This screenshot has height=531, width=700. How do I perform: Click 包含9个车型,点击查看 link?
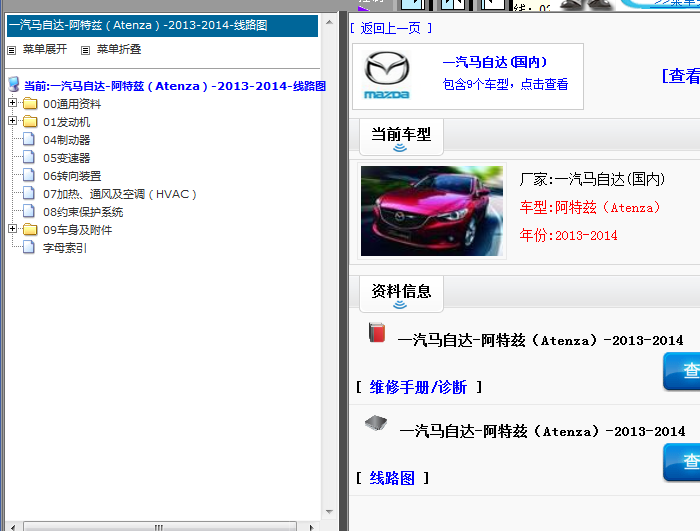(x=505, y=84)
